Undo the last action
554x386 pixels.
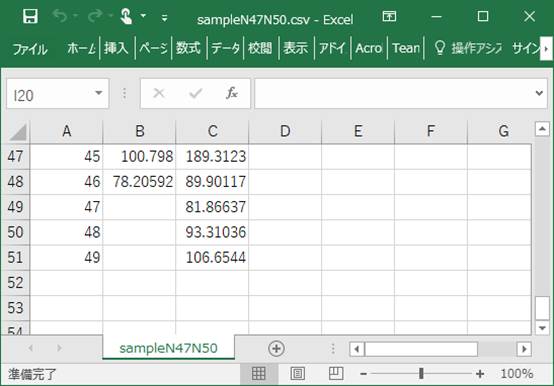click(x=61, y=16)
